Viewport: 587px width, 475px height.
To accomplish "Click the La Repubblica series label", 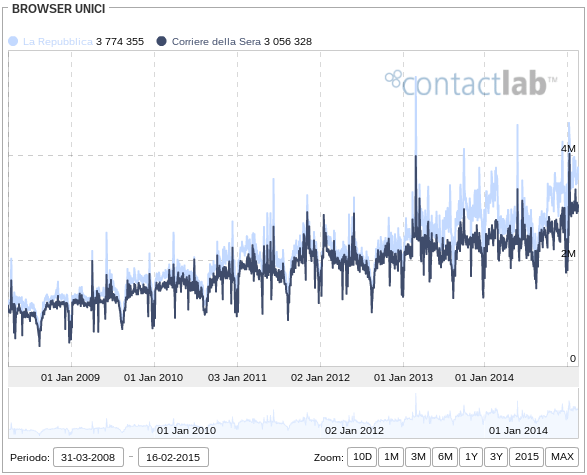I will coord(58,42).
